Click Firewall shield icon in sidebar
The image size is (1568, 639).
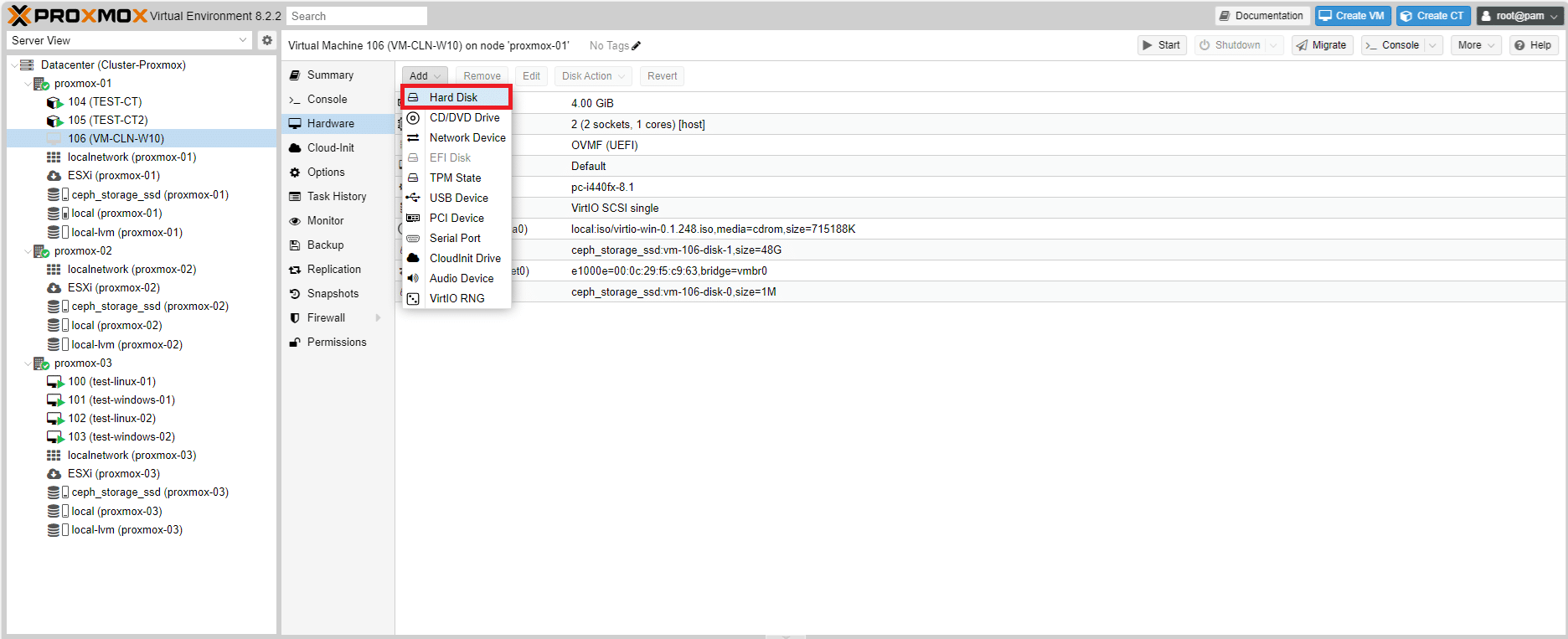pyautogui.click(x=295, y=318)
